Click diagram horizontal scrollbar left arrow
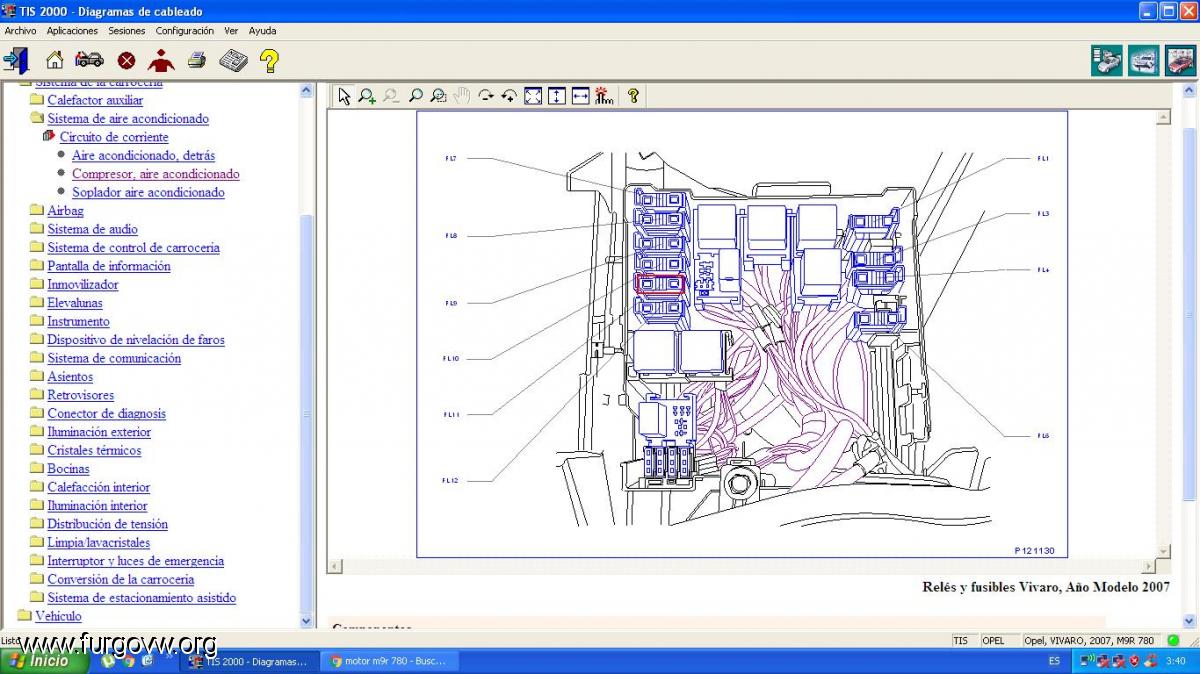1200x674 pixels. click(x=335, y=566)
